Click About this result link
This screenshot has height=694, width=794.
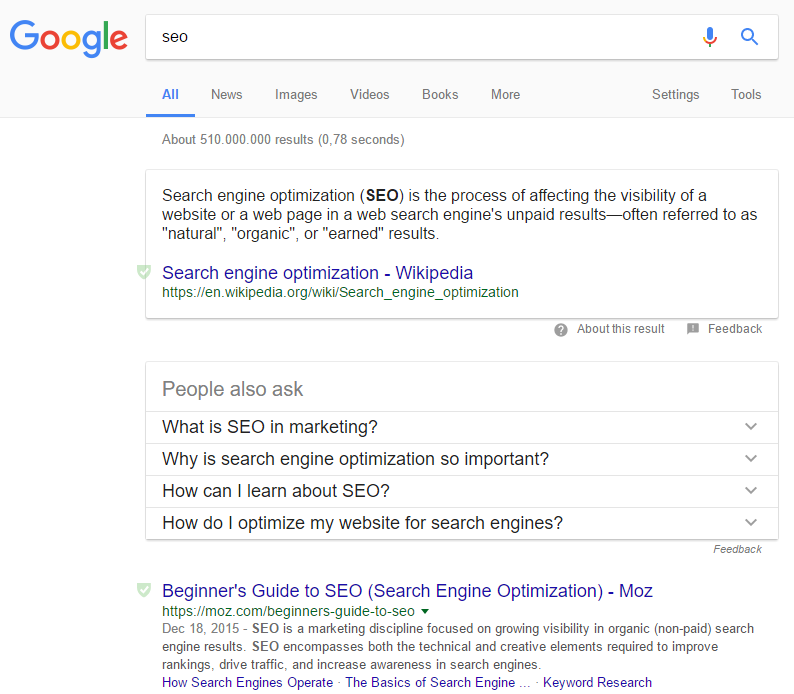[620, 329]
